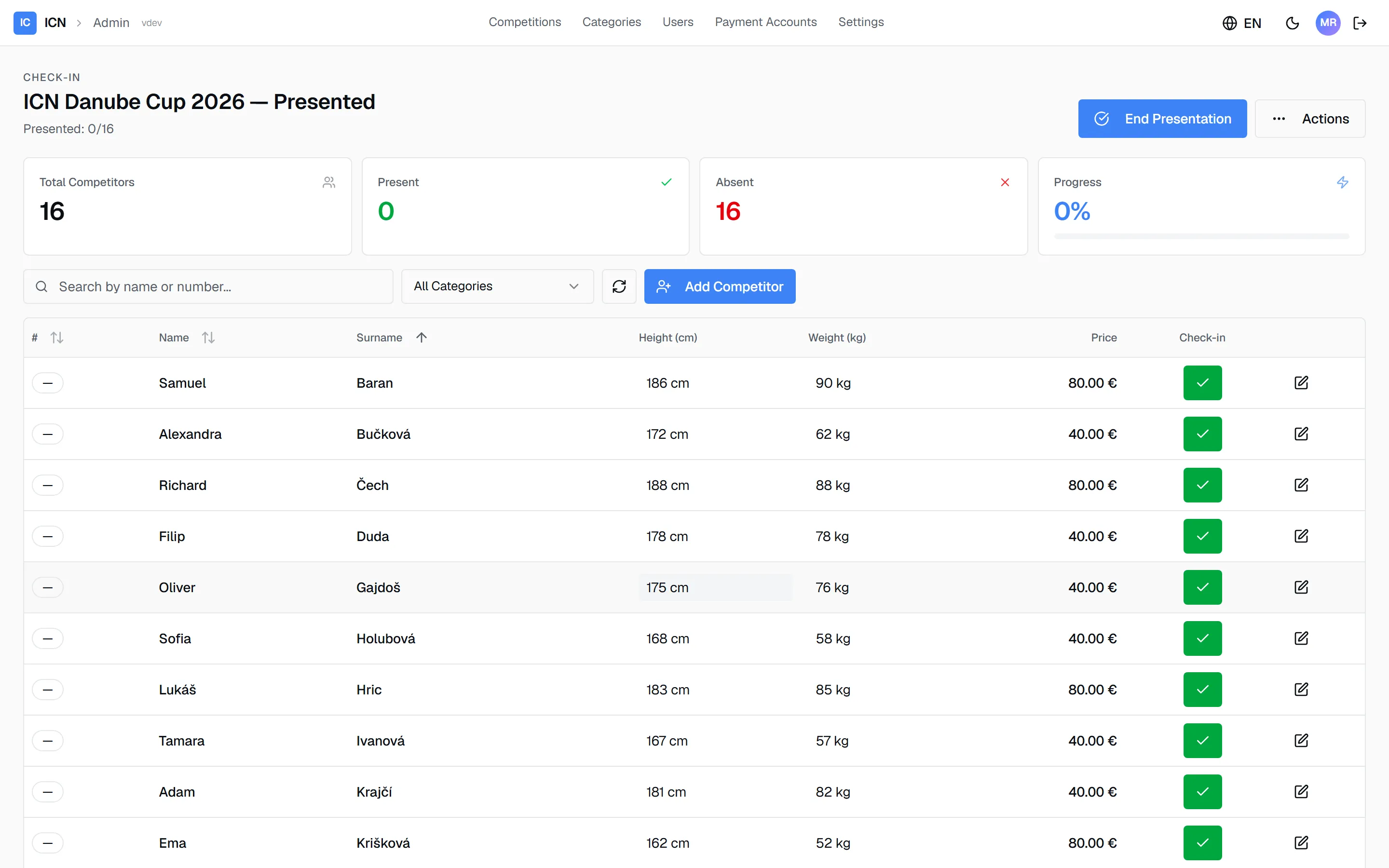1389x868 pixels.
Task: Toggle check-in for Sofia Holubová
Action: tap(1202, 638)
